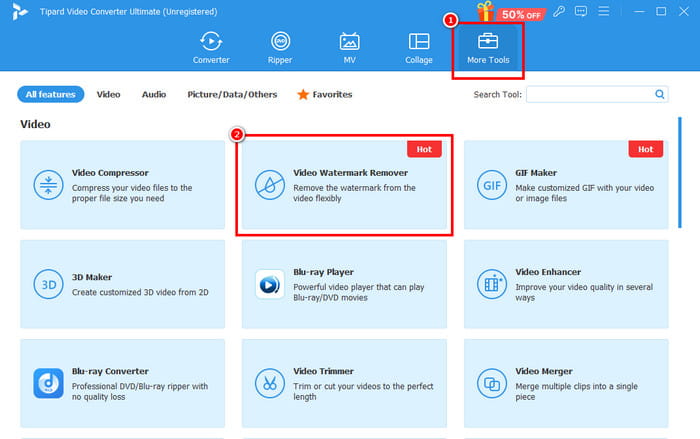The height and width of the screenshot is (439, 700).
Task: Click the search magnifier icon
Action: tap(660, 94)
